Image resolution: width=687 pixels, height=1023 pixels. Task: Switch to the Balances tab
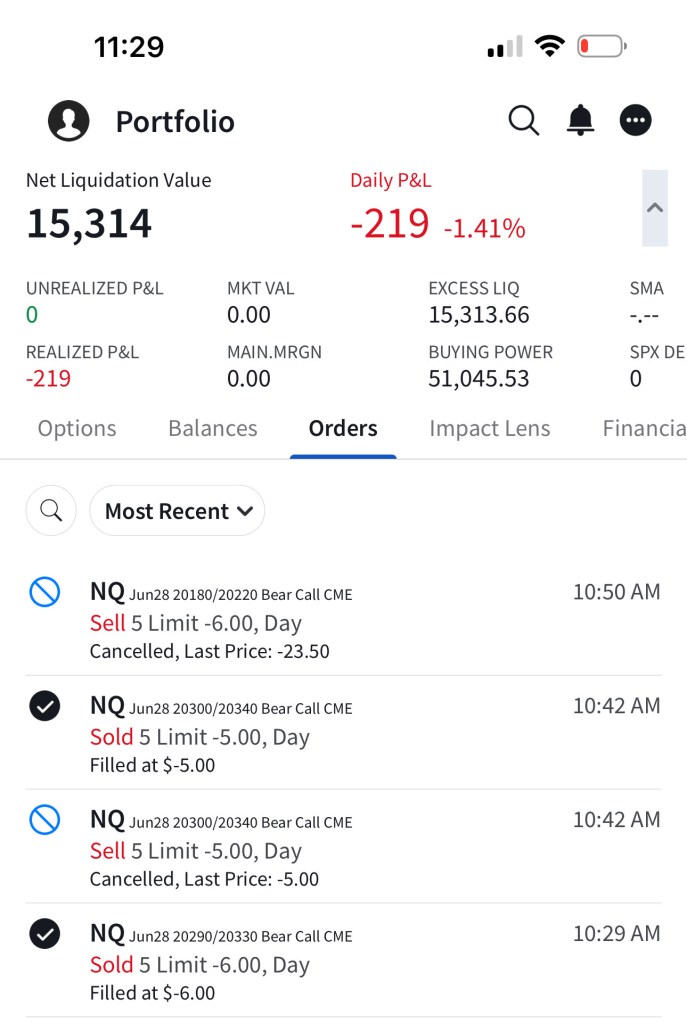(213, 429)
